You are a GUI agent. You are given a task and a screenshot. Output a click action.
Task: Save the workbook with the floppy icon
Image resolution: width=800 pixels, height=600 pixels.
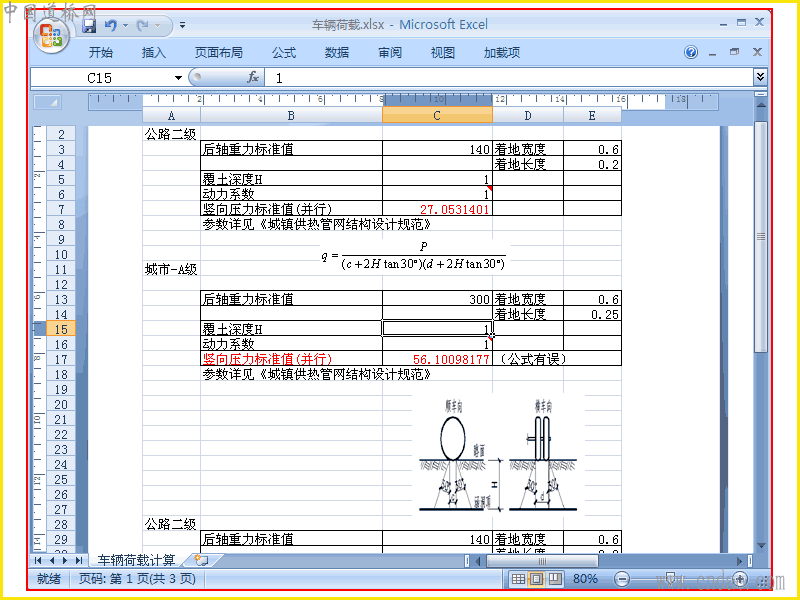tap(89, 26)
